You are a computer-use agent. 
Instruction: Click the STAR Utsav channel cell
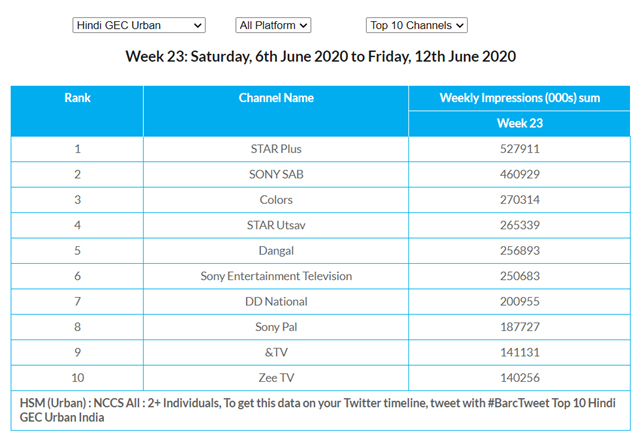276,225
